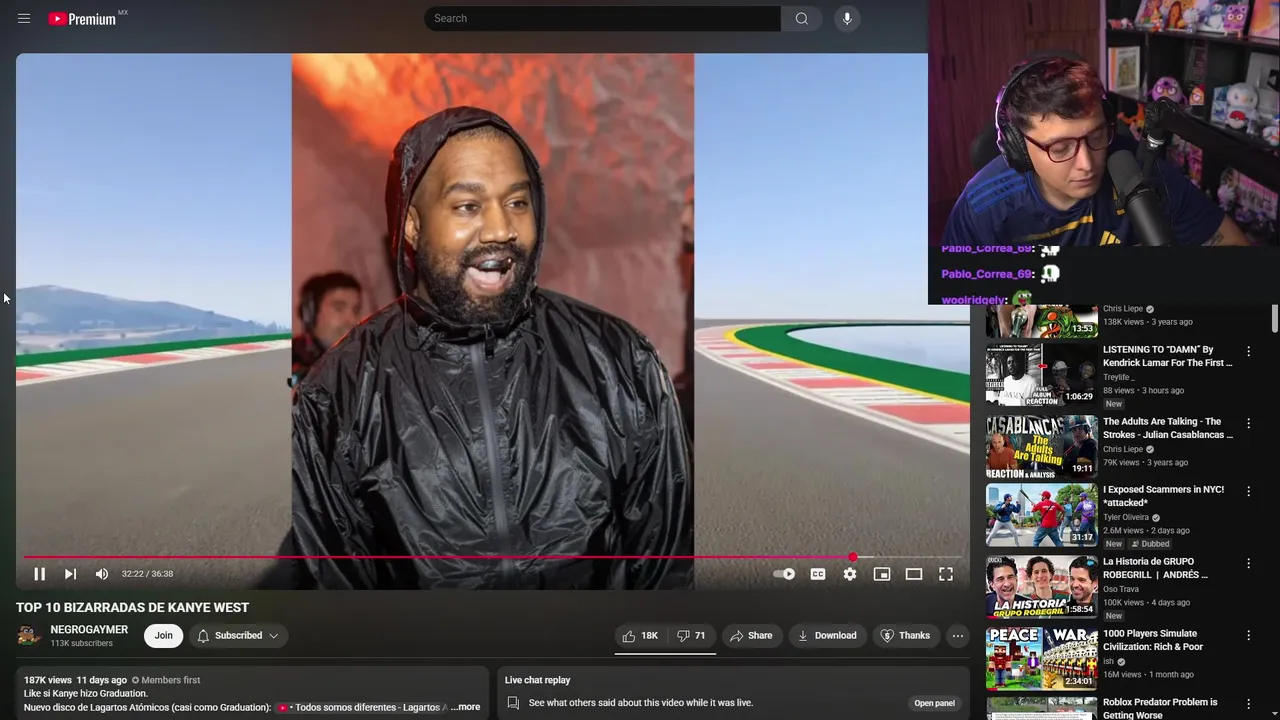Open the live chat replay panel
The image size is (1280, 720).
[x=934, y=703]
